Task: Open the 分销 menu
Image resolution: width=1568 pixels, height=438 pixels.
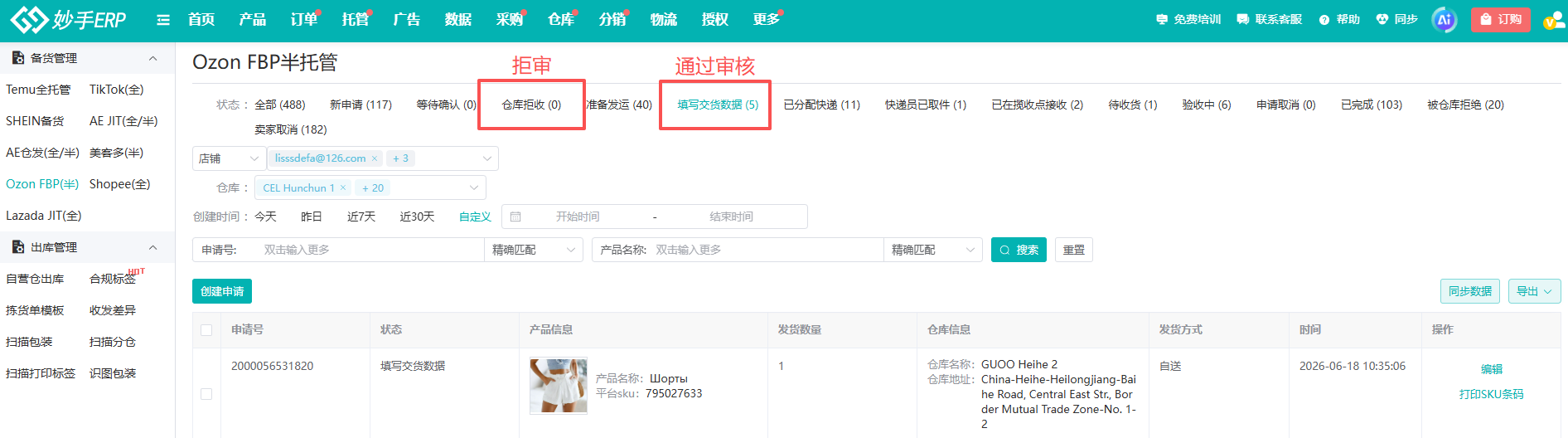Action: coord(612,19)
